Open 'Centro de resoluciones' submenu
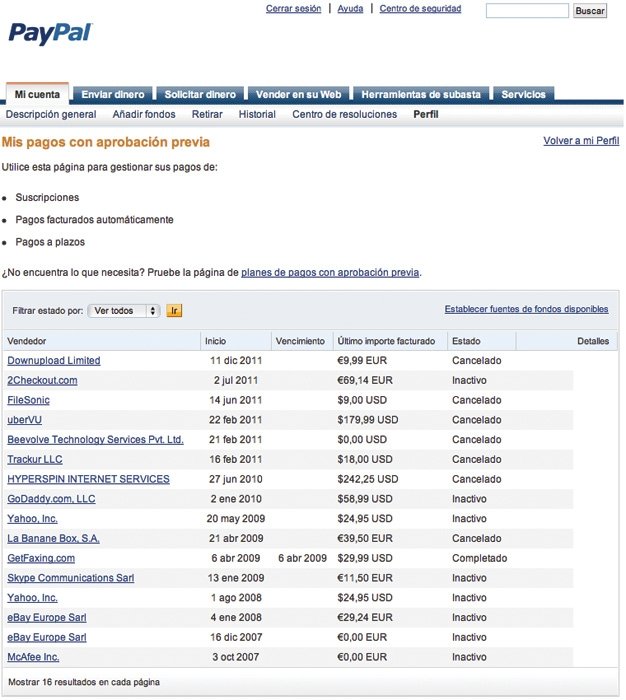626x700 pixels. (344, 115)
